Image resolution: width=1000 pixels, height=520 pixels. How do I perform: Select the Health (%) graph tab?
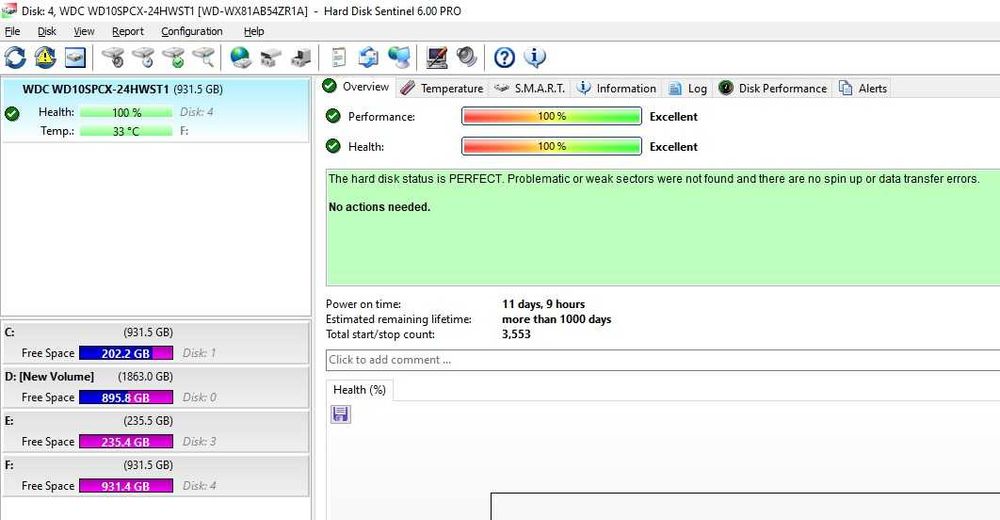[360, 390]
